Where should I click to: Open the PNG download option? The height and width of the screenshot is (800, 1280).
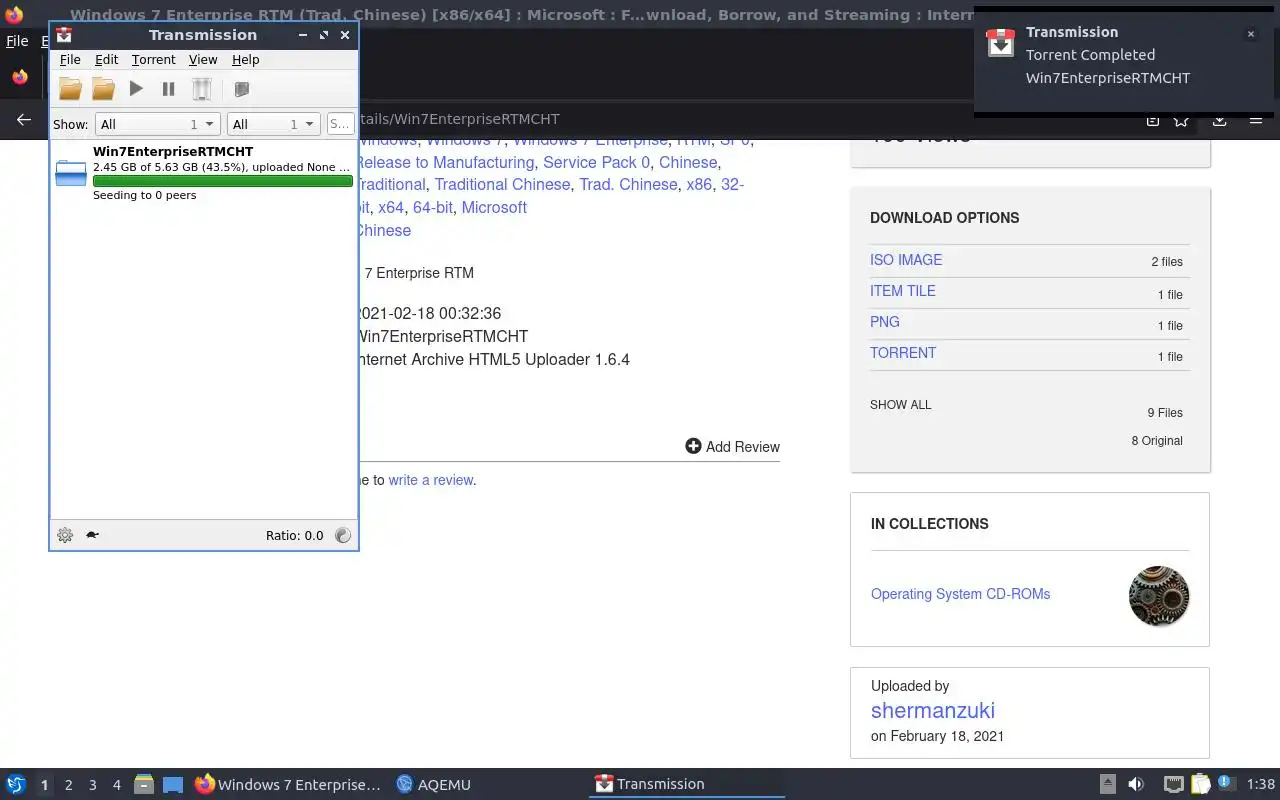pos(885,322)
